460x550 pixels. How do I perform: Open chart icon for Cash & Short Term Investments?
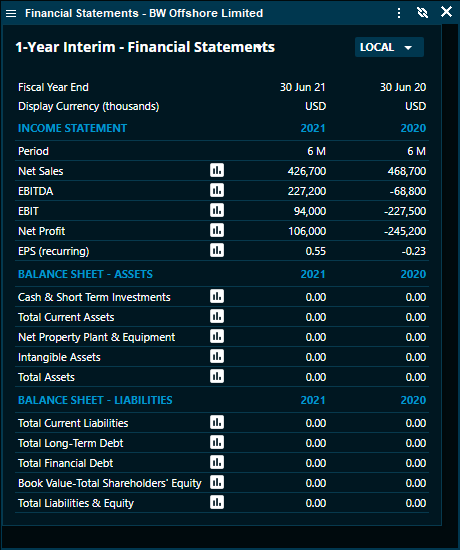217,296
